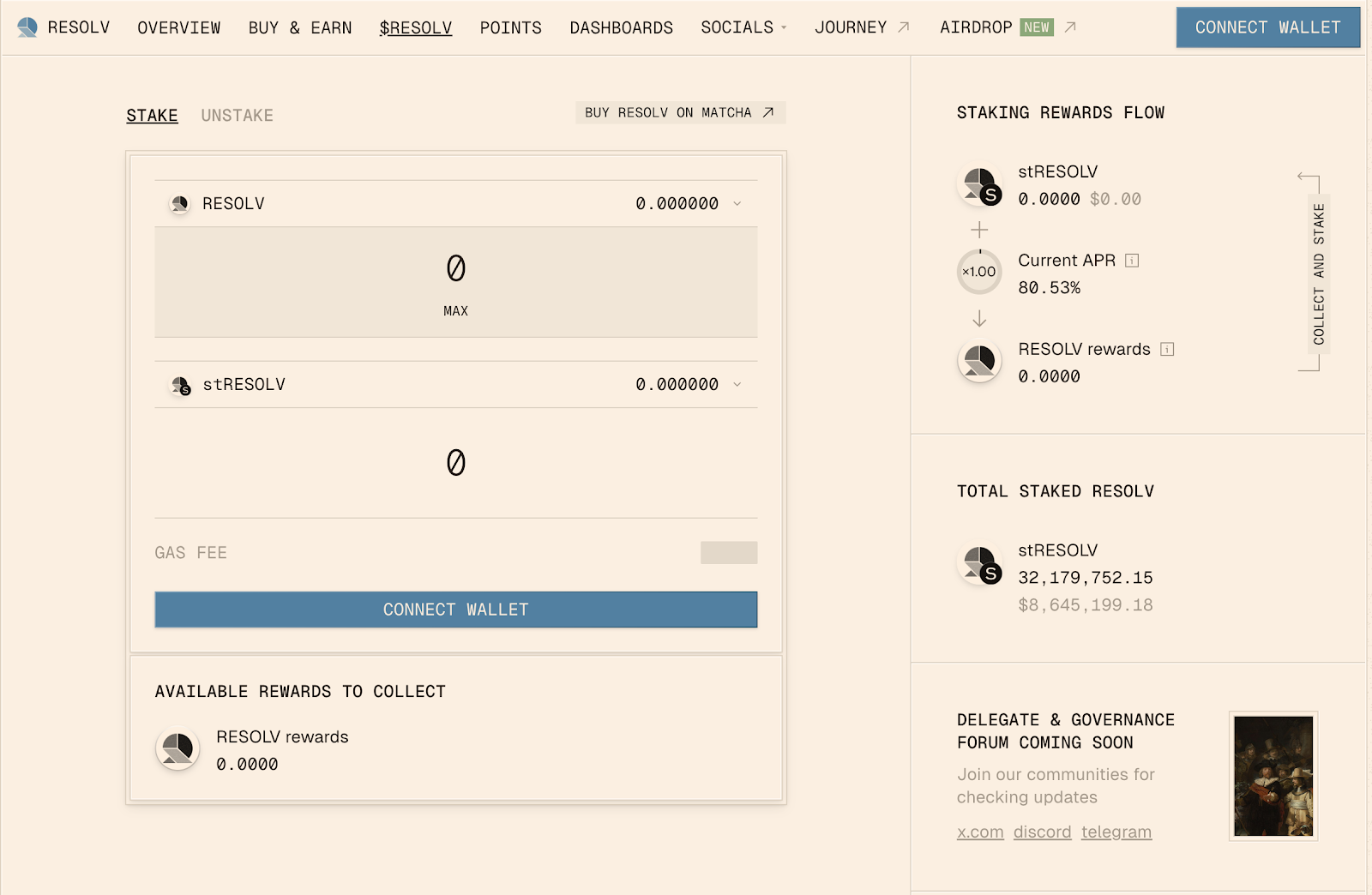Viewport: 1372px width, 895px height.
Task: Click the painting thumbnail in the governance section
Action: coord(1273,776)
